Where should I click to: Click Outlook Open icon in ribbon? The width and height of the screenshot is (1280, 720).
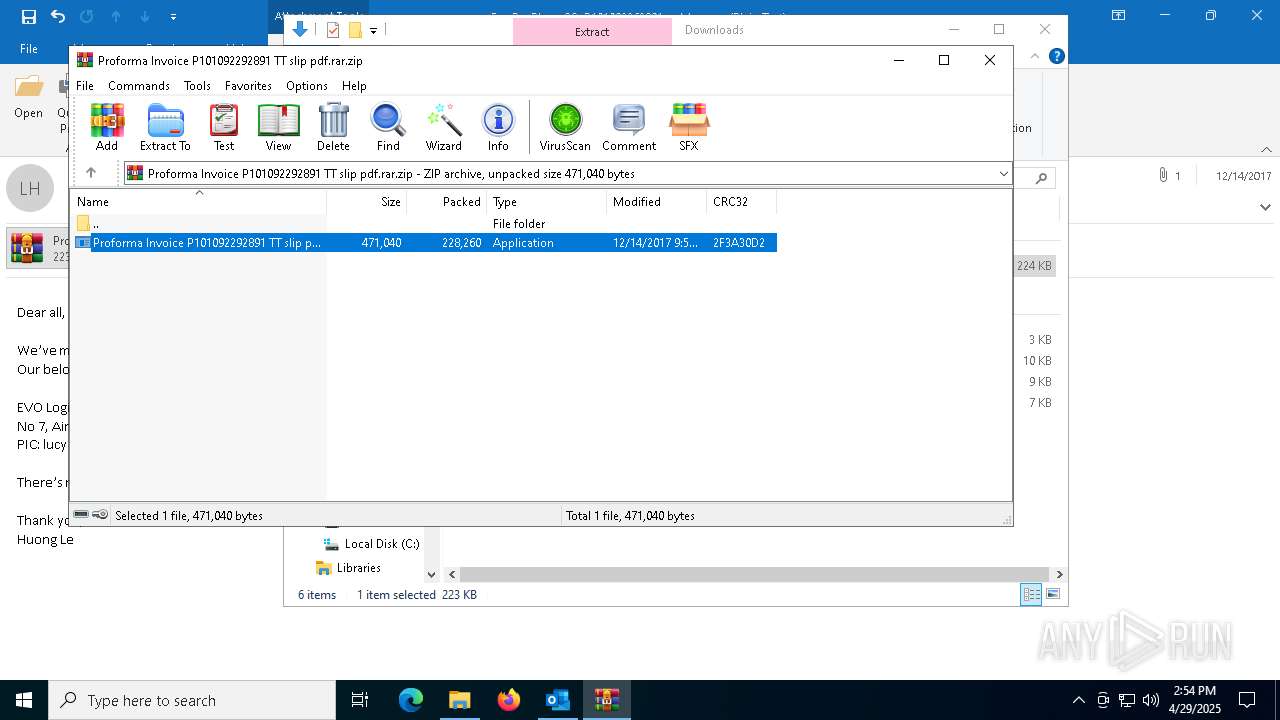(28, 98)
